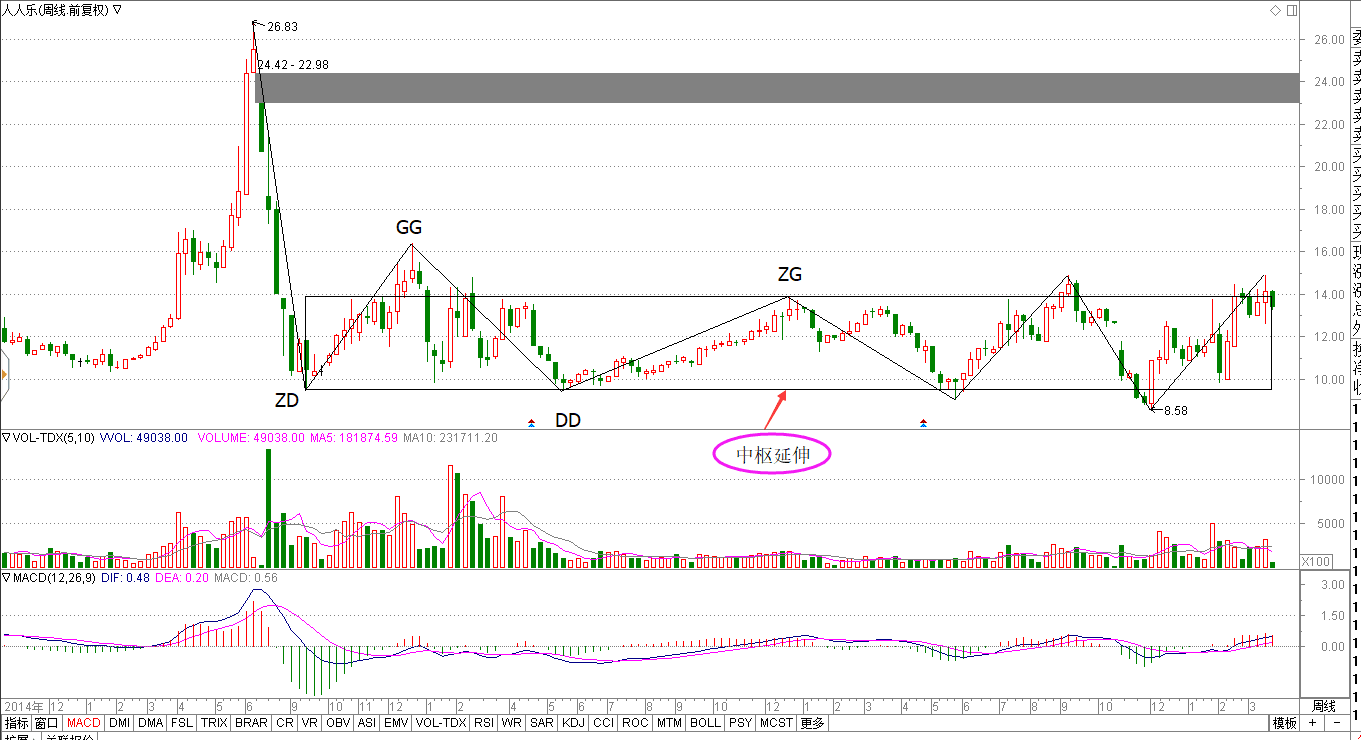Click the 2014年 label on the time axis
Viewport: 1361px width, 740px height.
[25, 706]
